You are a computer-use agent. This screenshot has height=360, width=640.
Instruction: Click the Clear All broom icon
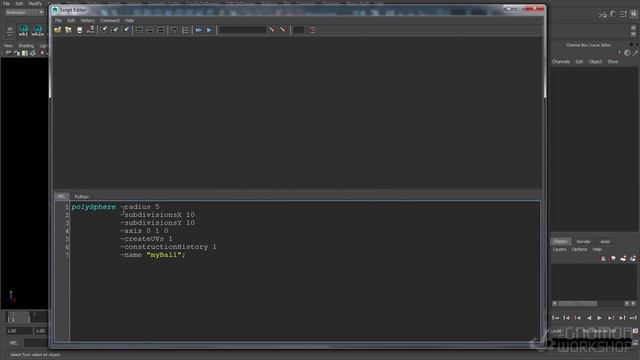click(x=126, y=30)
